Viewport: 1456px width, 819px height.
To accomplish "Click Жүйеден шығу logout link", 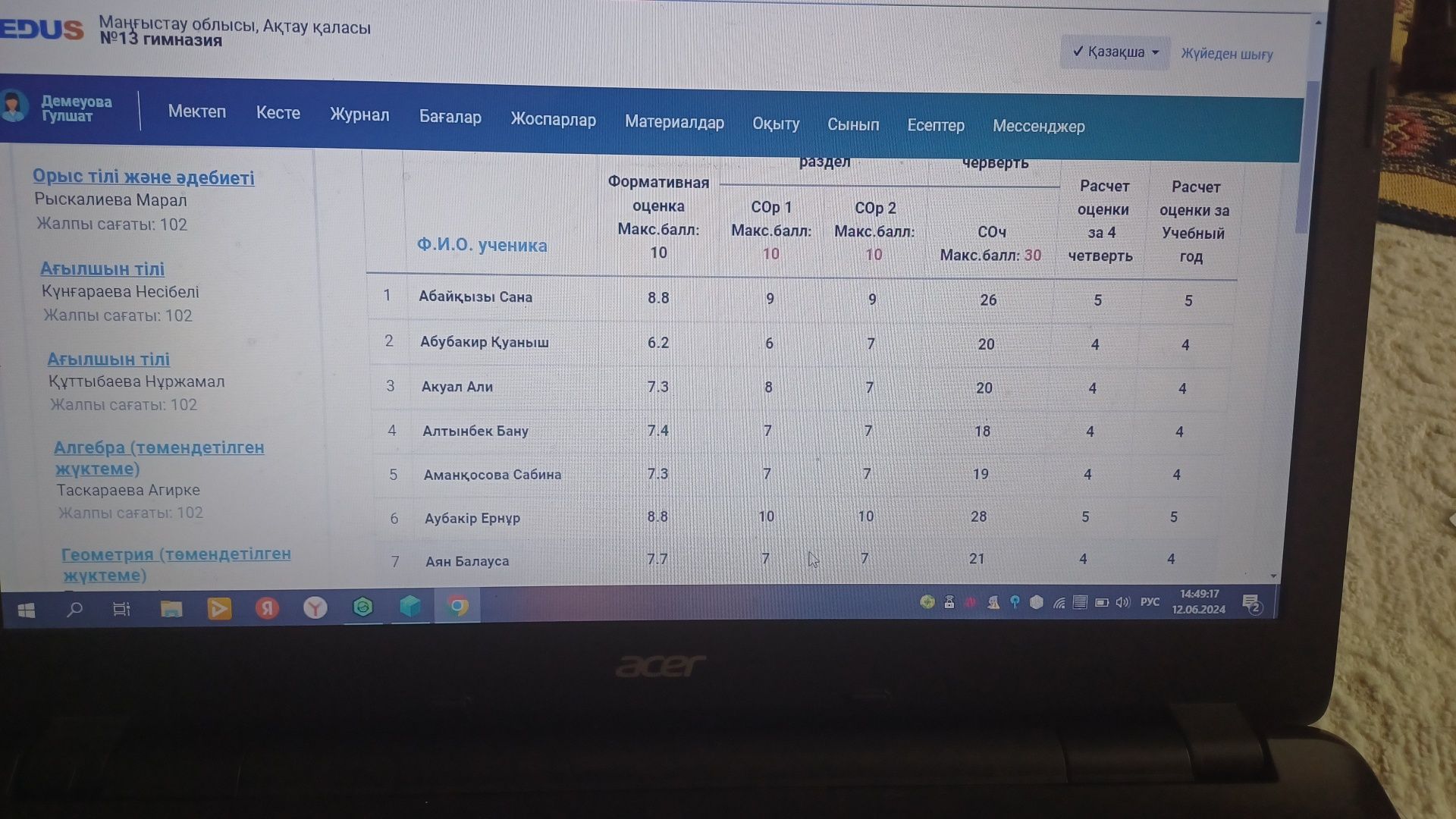I will tap(1227, 55).
